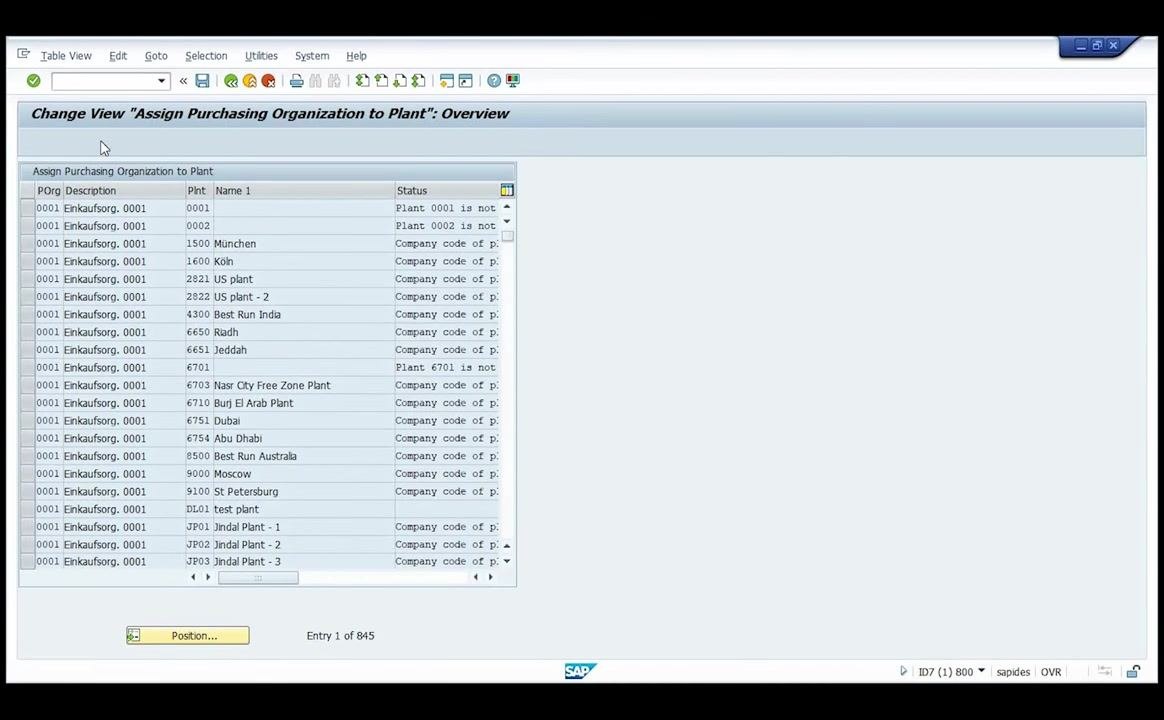
Task: Click the status bar transfer arrows icon
Action: 1105,671
